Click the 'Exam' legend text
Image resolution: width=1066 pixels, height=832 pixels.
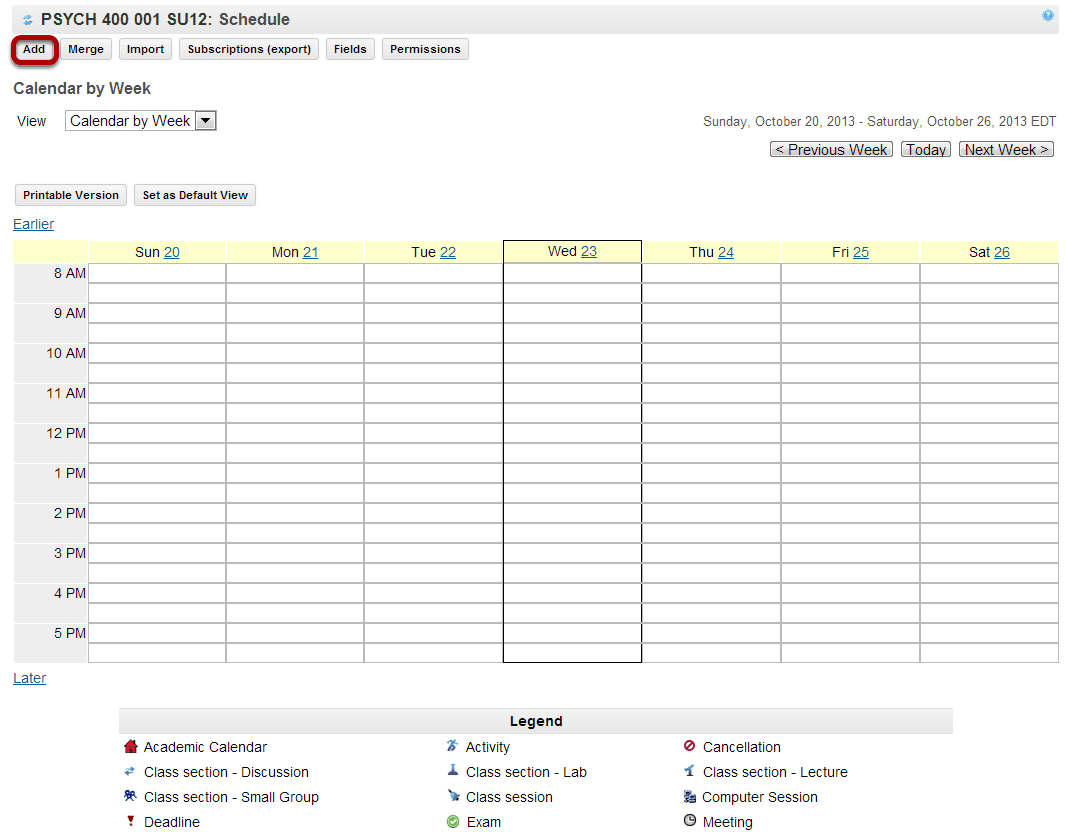pyautogui.click(x=484, y=822)
